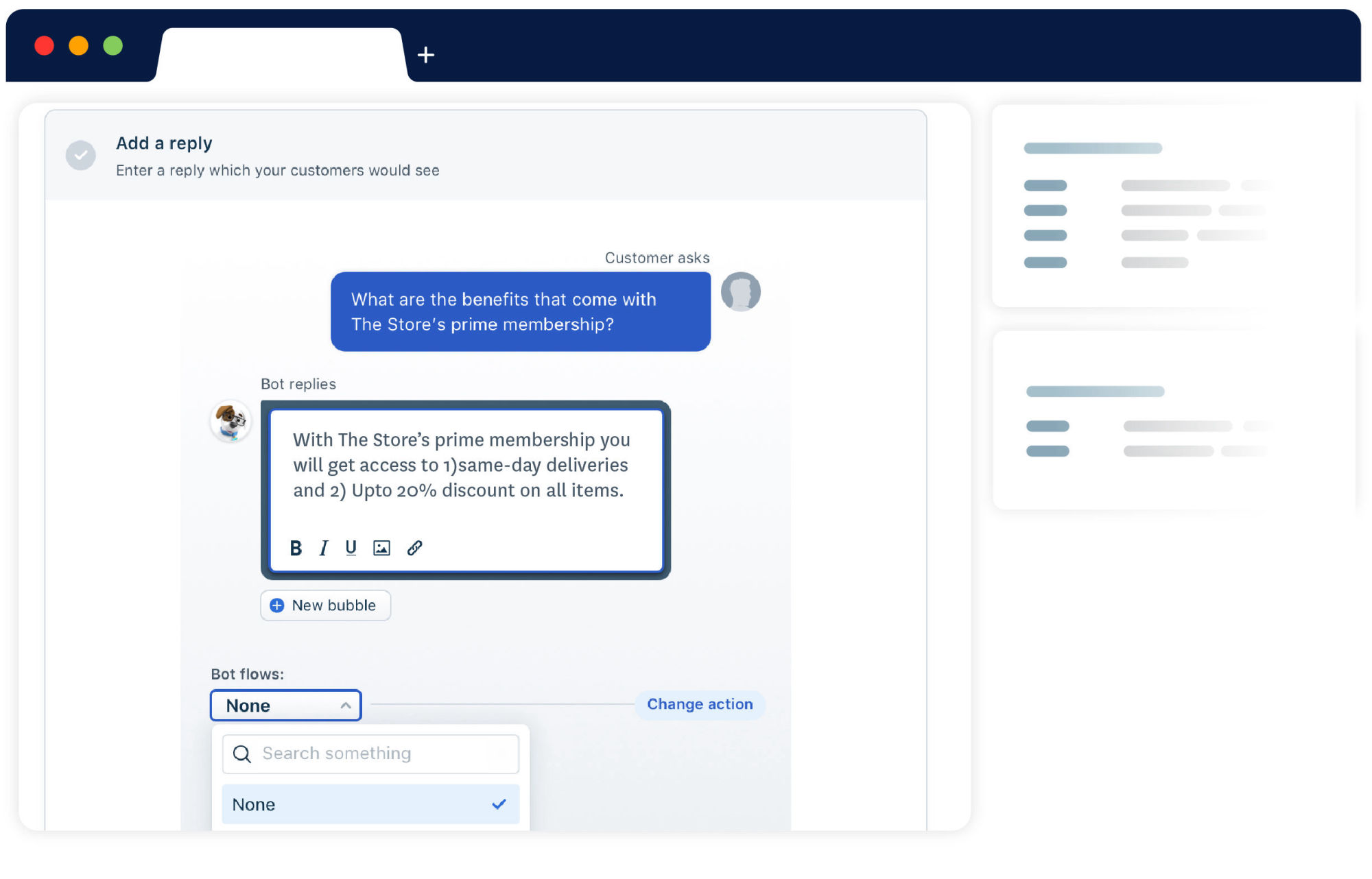1372x879 pixels.
Task: Click the customer's profile avatar
Action: coord(740,291)
